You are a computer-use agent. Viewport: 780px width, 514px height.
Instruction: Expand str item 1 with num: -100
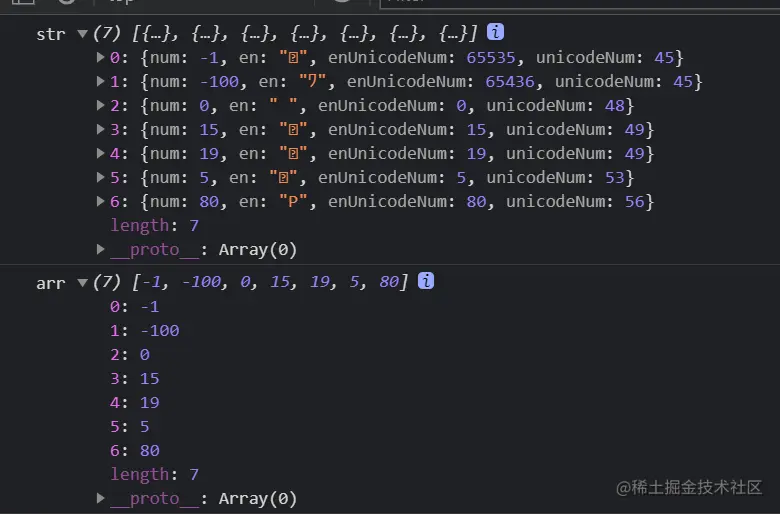pyautogui.click(x=100, y=81)
